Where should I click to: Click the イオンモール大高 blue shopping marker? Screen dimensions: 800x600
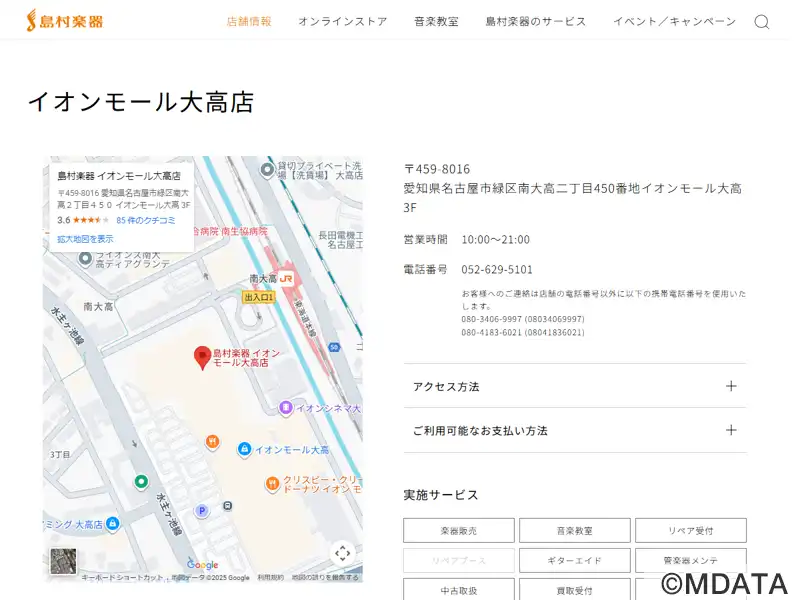pos(244,449)
